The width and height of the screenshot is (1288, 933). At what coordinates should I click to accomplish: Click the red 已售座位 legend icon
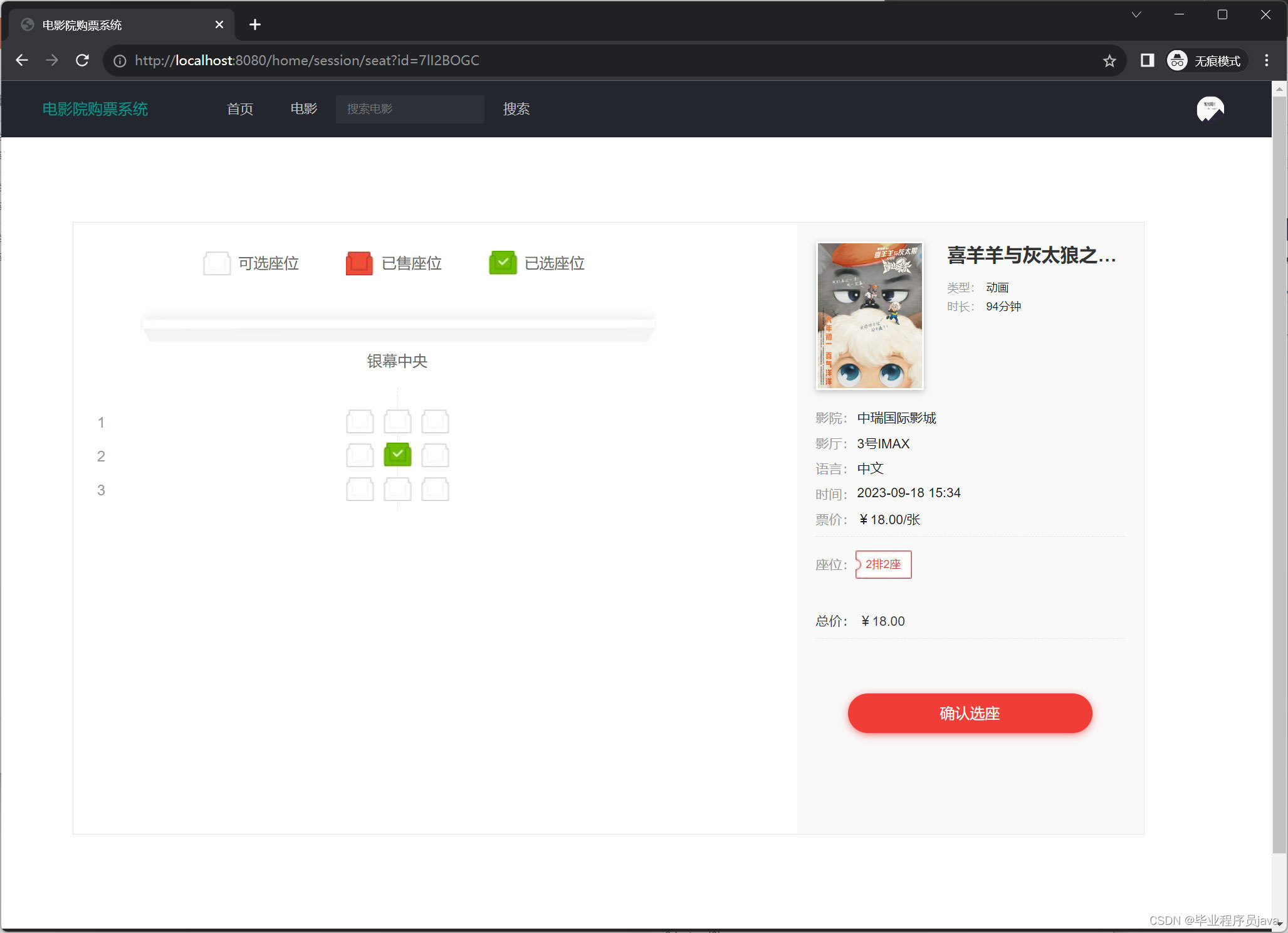(x=359, y=263)
